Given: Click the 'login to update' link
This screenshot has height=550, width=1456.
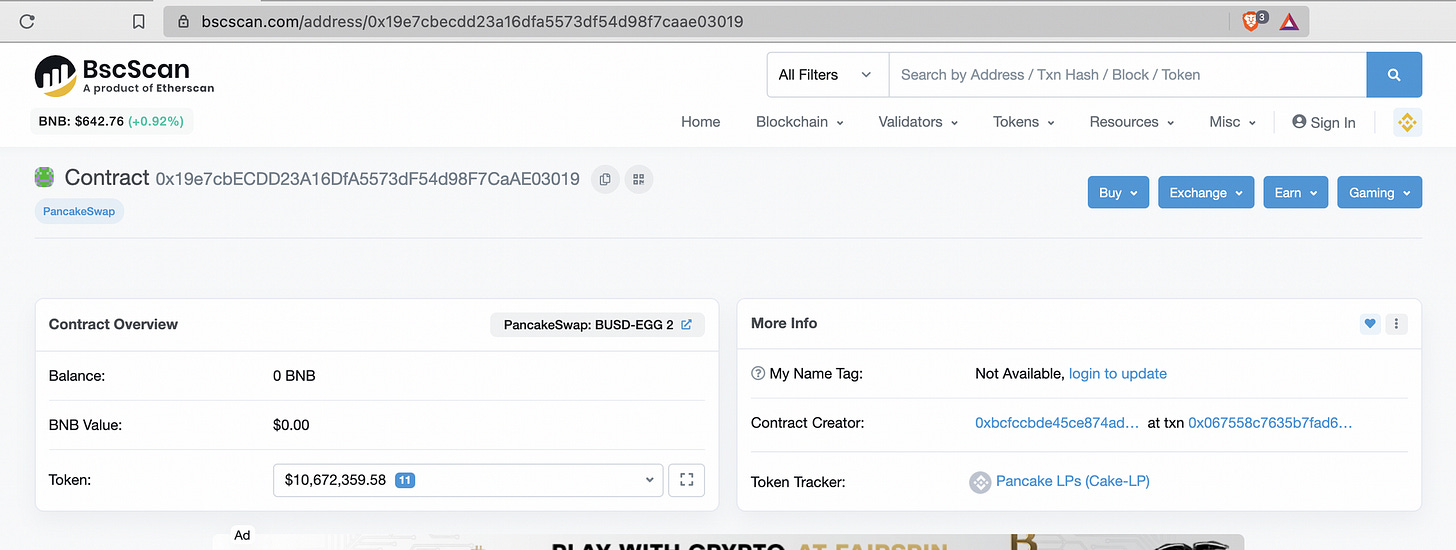Looking at the screenshot, I should [x=1118, y=374].
